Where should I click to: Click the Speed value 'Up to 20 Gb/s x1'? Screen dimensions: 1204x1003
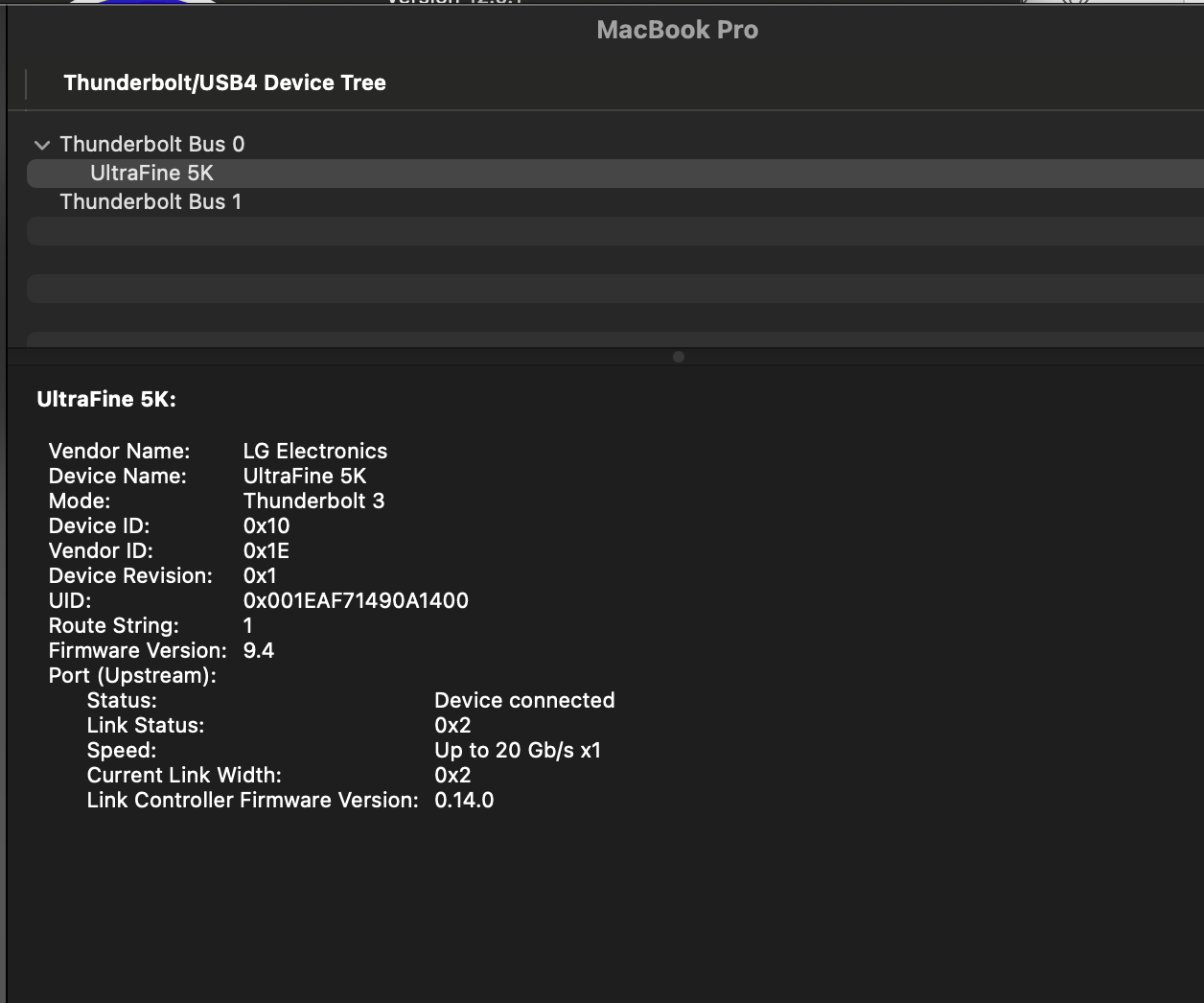(x=518, y=750)
